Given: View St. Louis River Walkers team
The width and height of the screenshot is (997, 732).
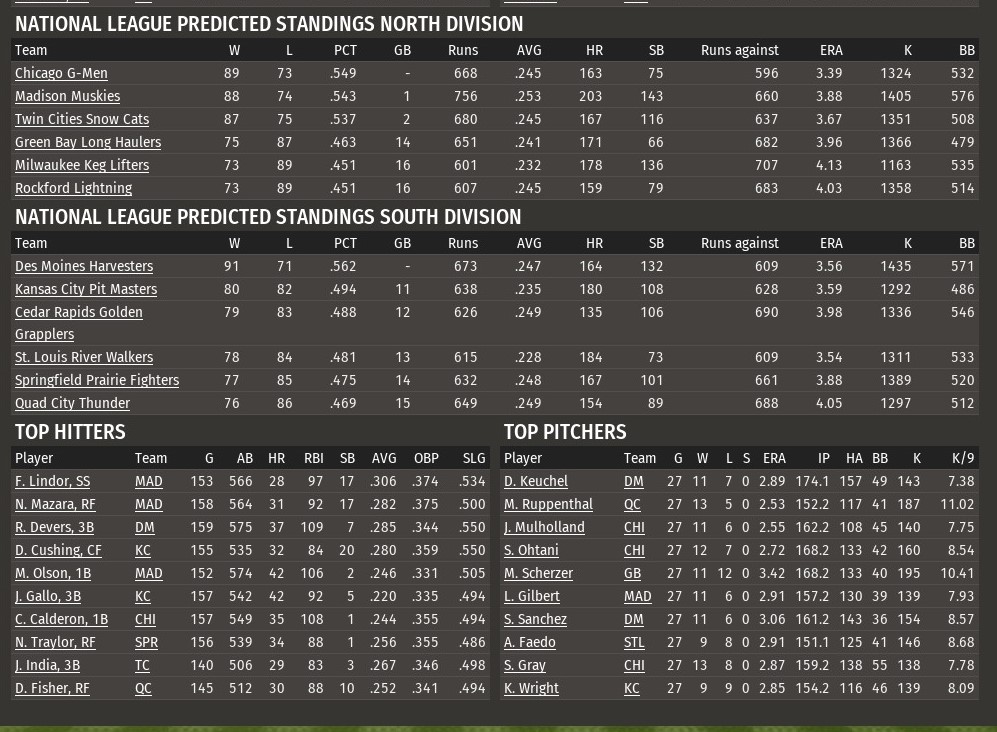Looking at the screenshot, I should (84, 357).
